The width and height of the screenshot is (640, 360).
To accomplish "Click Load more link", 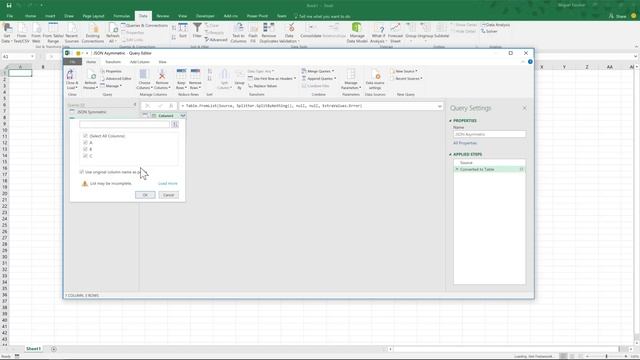I will 168,184.
